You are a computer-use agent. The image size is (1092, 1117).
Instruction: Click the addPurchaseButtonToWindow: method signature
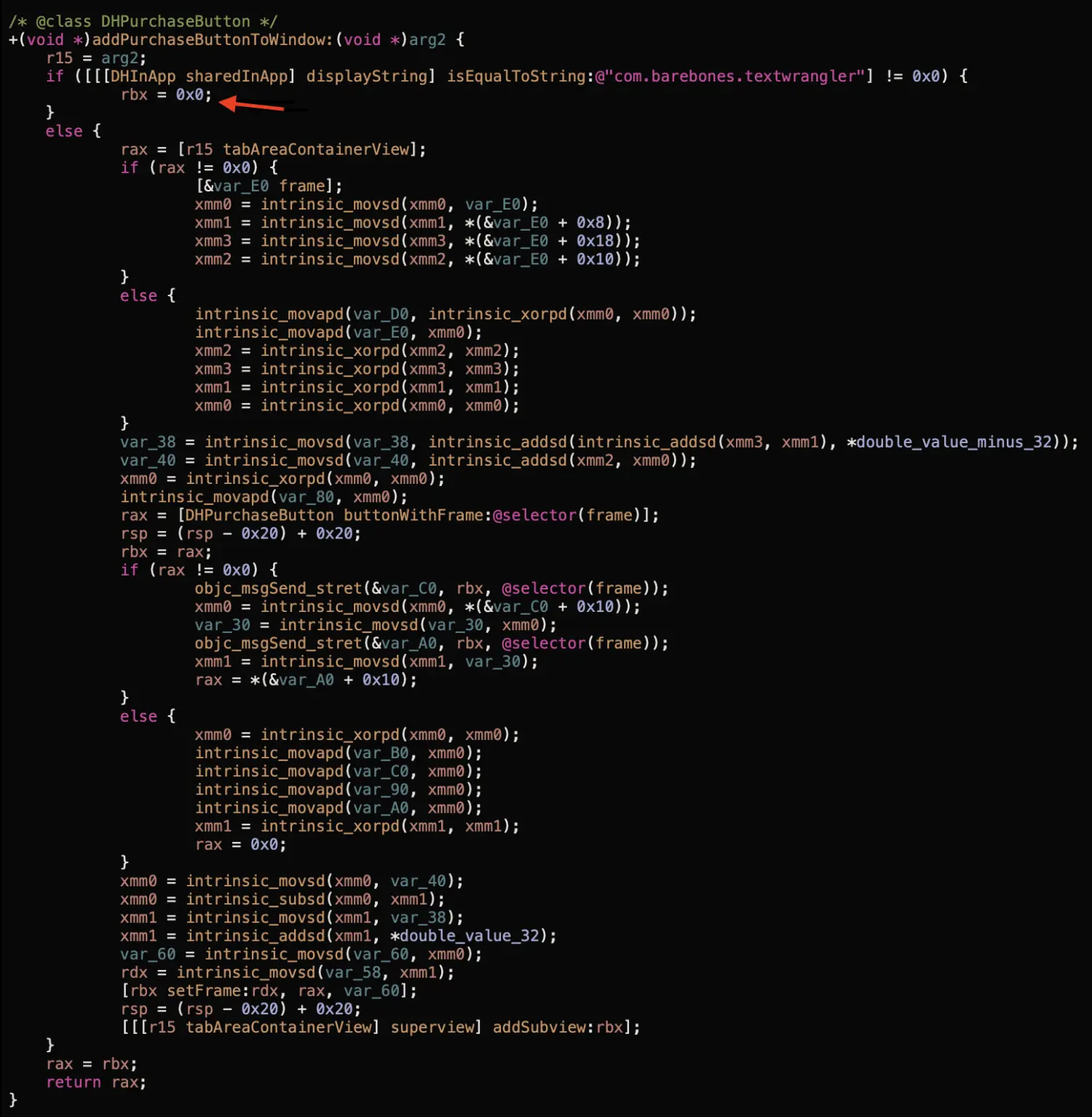click(x=237, y=39)
